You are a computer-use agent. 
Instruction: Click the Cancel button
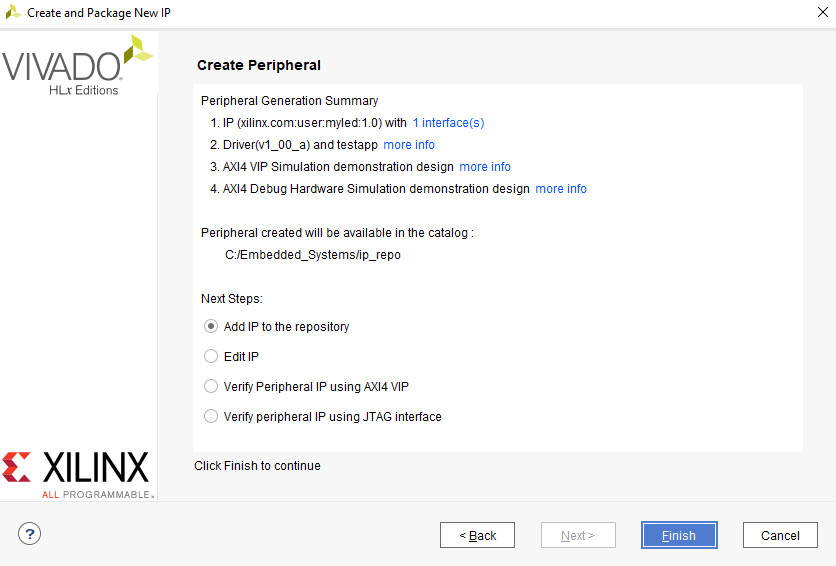[780, 535]
